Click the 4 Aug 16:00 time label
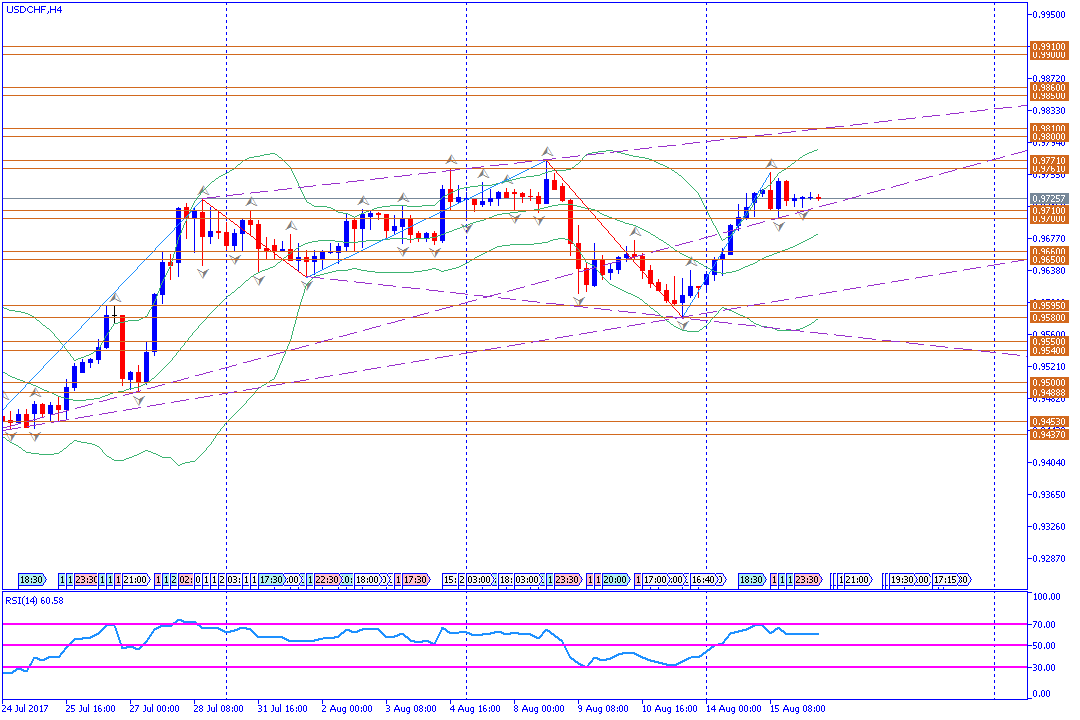 coord(475,709)
